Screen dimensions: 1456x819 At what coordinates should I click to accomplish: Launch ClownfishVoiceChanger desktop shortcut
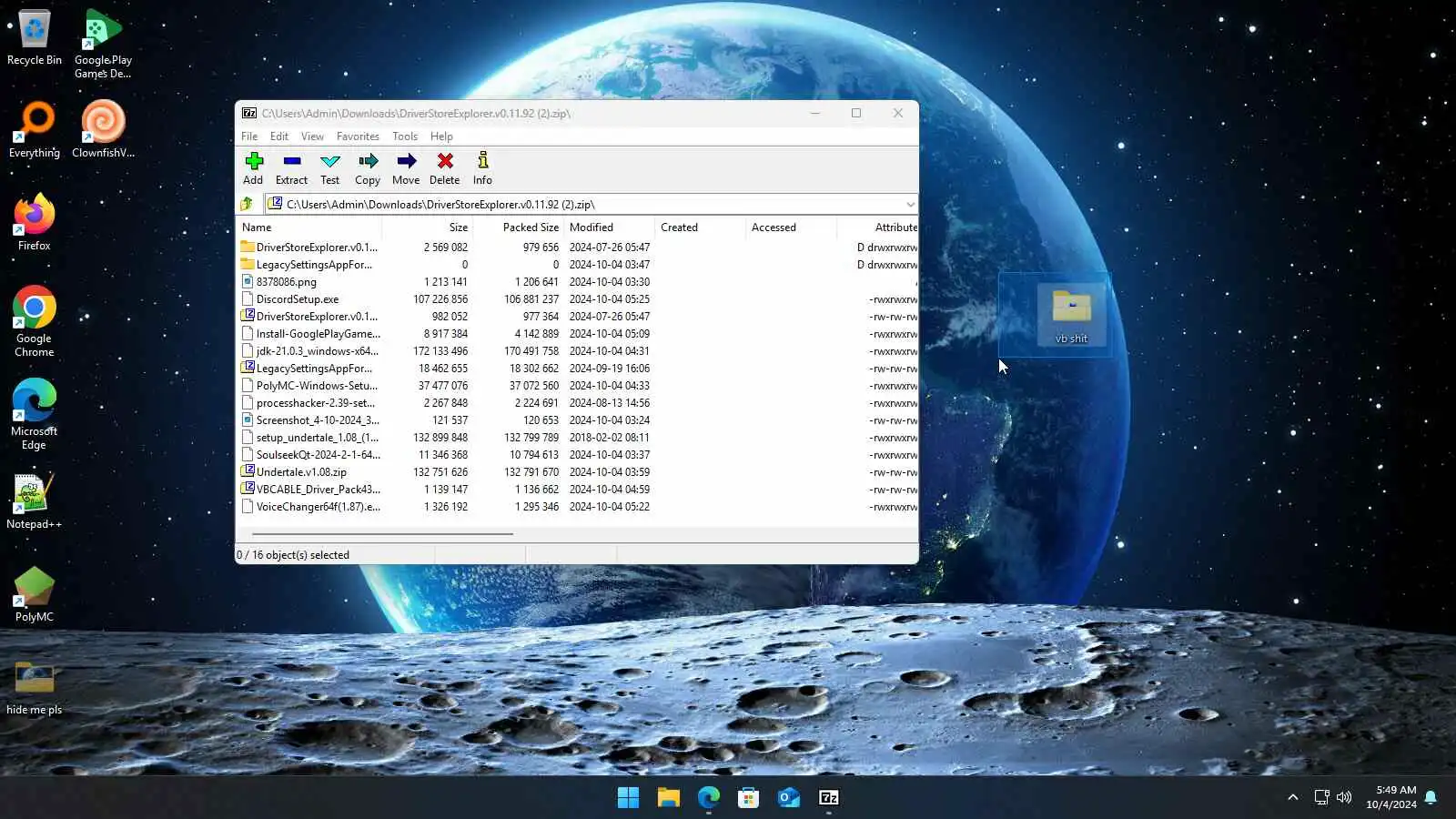coord(103,129)
